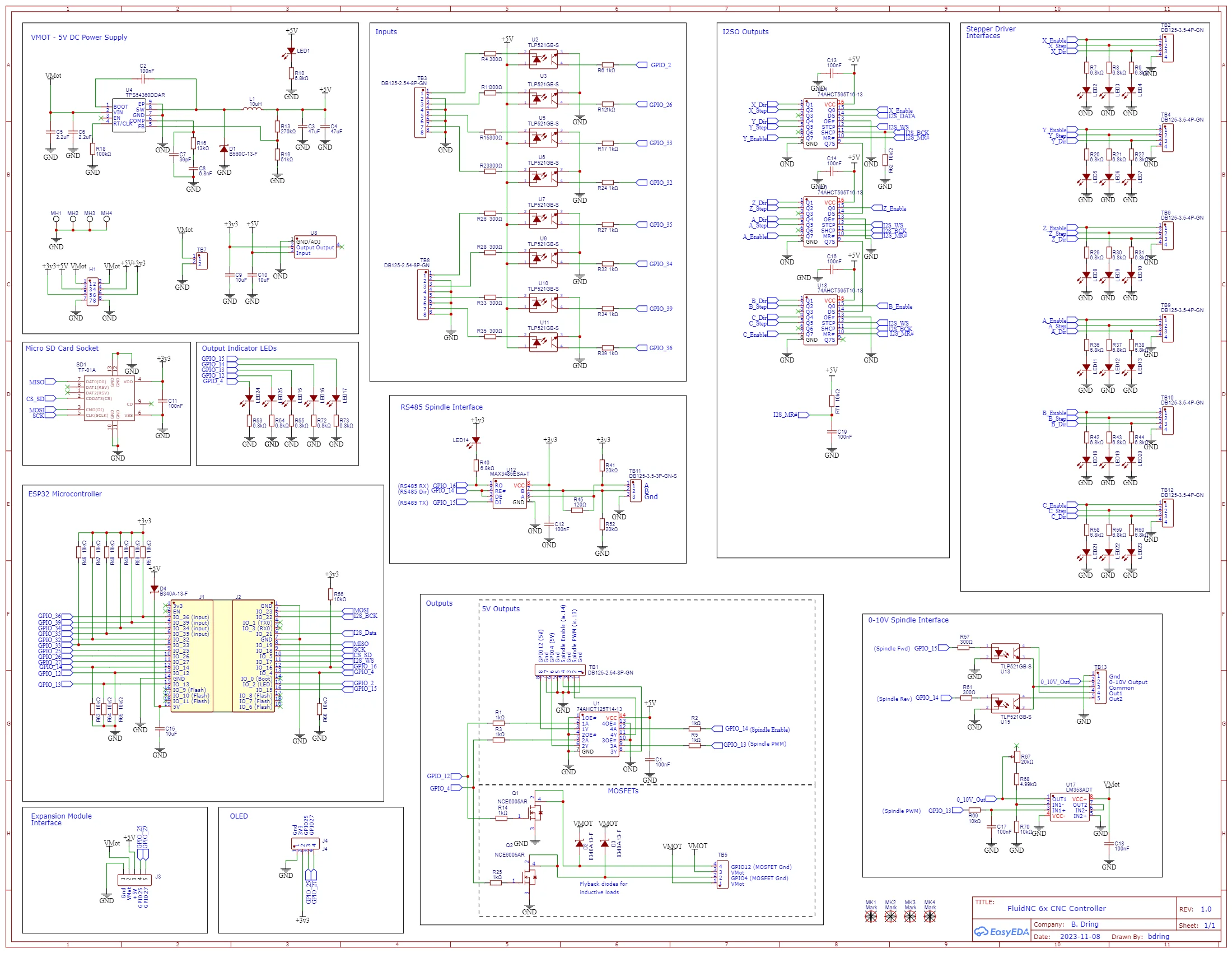Select the Q1 NCE6005AR MOSFET
This screenshot has width=1232, height=953.
coord(534,813)
